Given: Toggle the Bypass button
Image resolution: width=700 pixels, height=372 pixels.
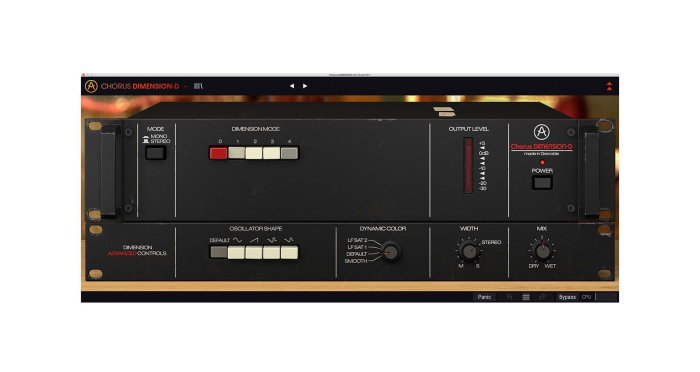Looking at the screenshot, I should tap(567, 297).
